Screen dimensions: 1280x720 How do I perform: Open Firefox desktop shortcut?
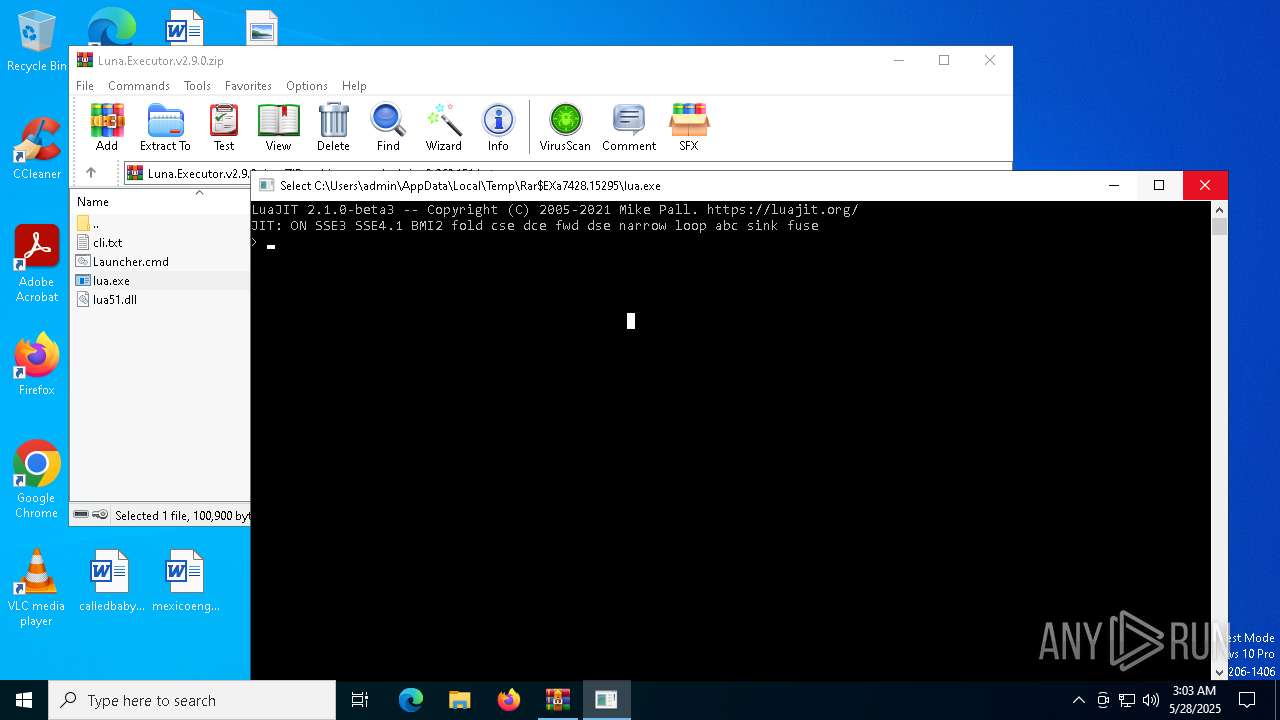(x=36, y=365)
